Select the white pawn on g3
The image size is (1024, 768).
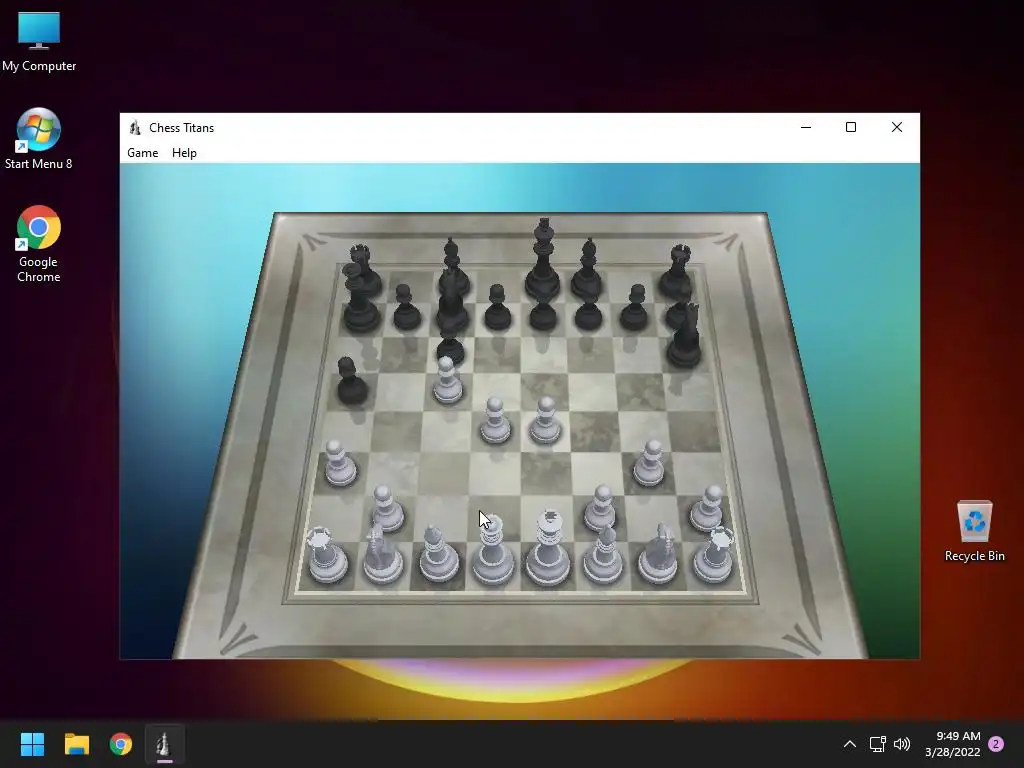click(x=650, y=463)
